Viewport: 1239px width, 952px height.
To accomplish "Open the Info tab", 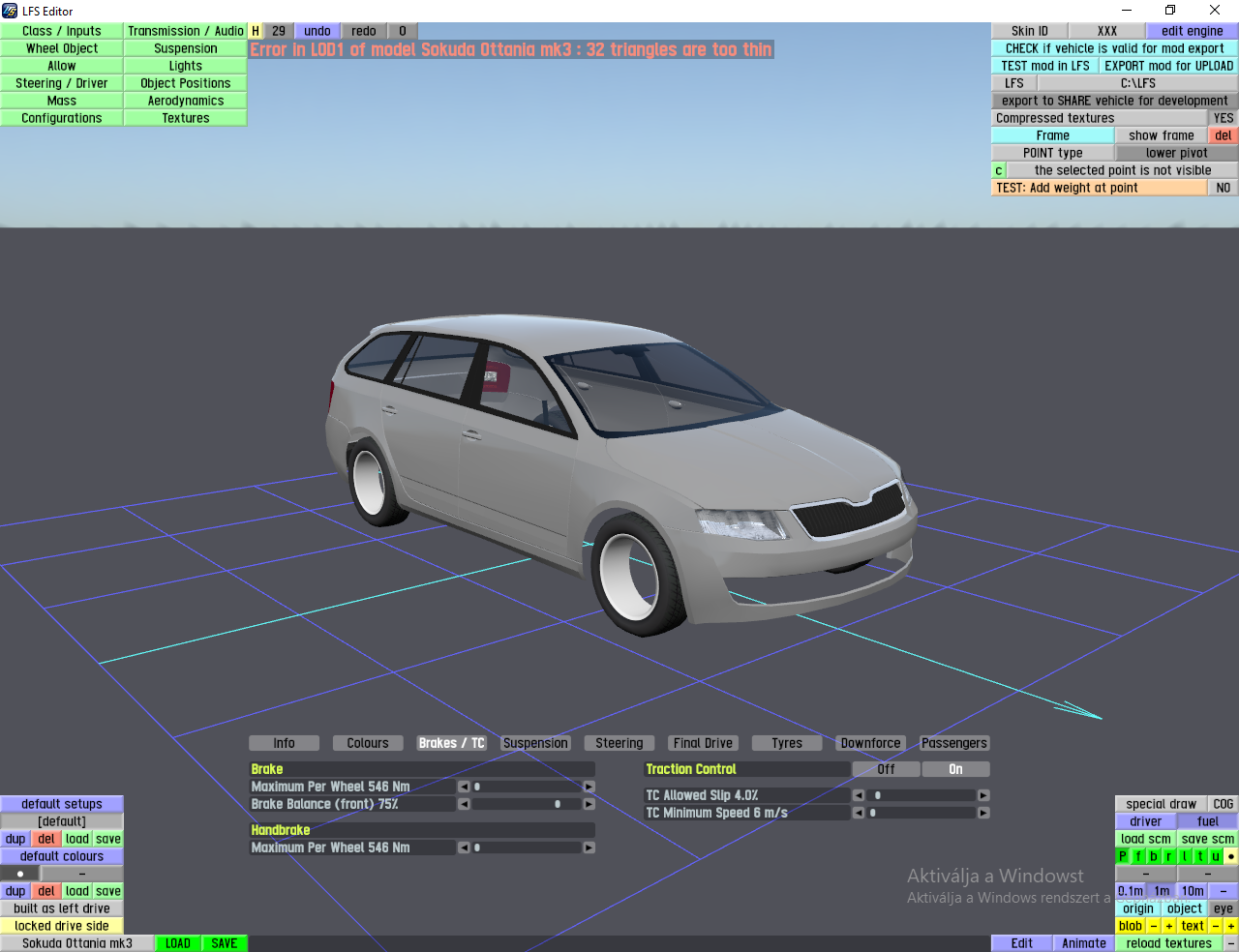I will [x=284, y=743].
